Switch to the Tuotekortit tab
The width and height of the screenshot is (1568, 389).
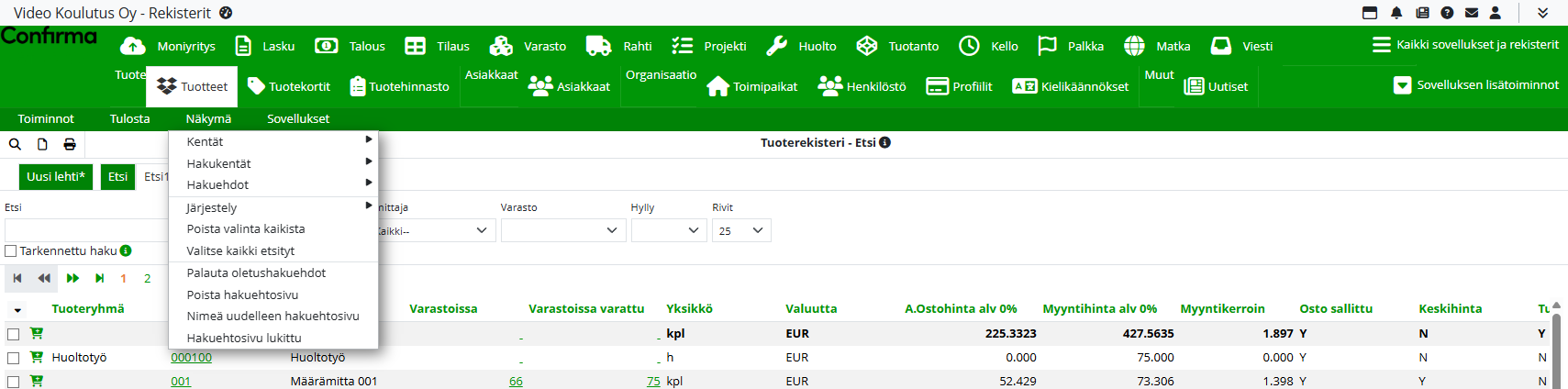coord(289,86)
